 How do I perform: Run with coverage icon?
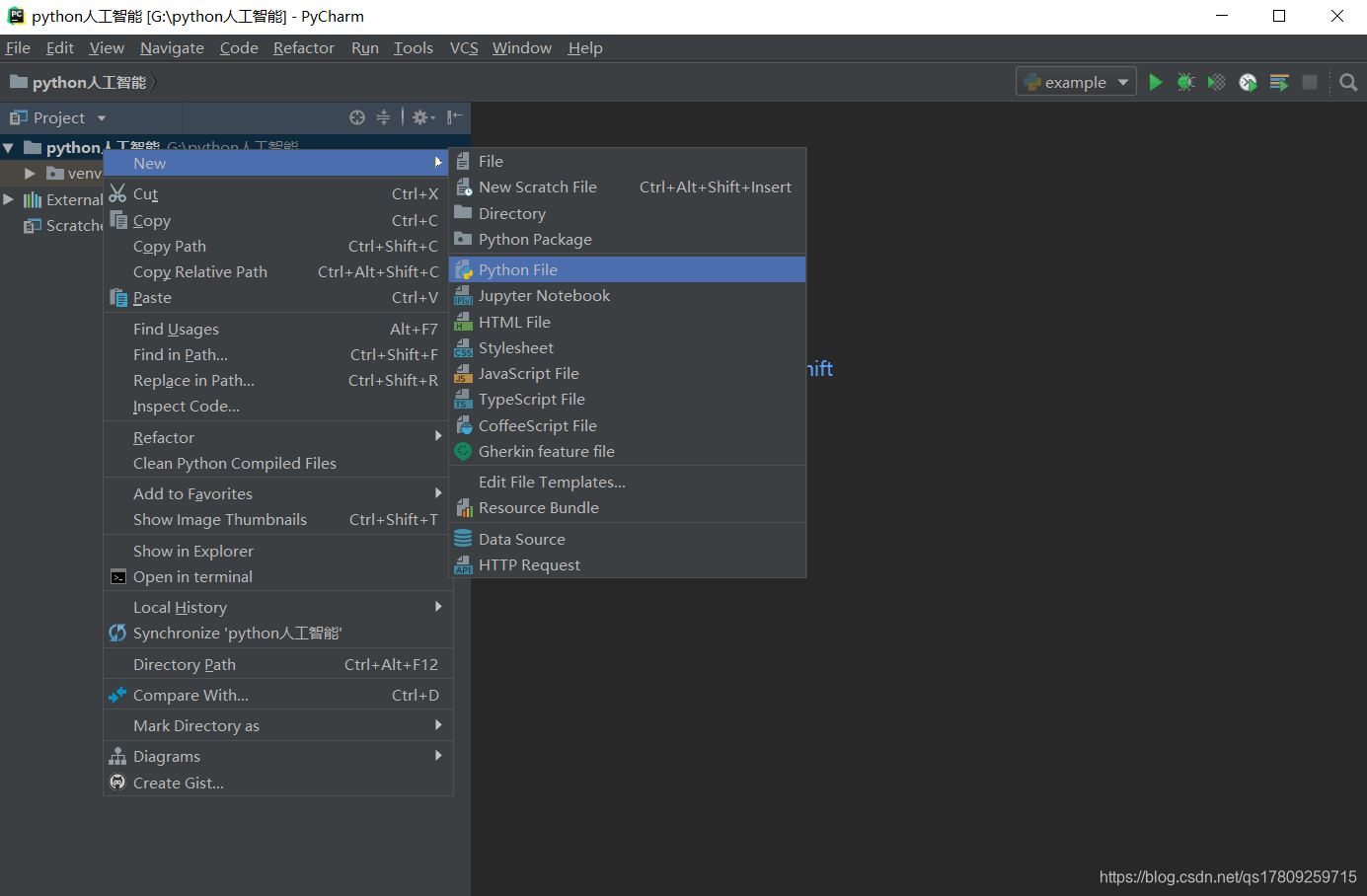click(1217, 82)
